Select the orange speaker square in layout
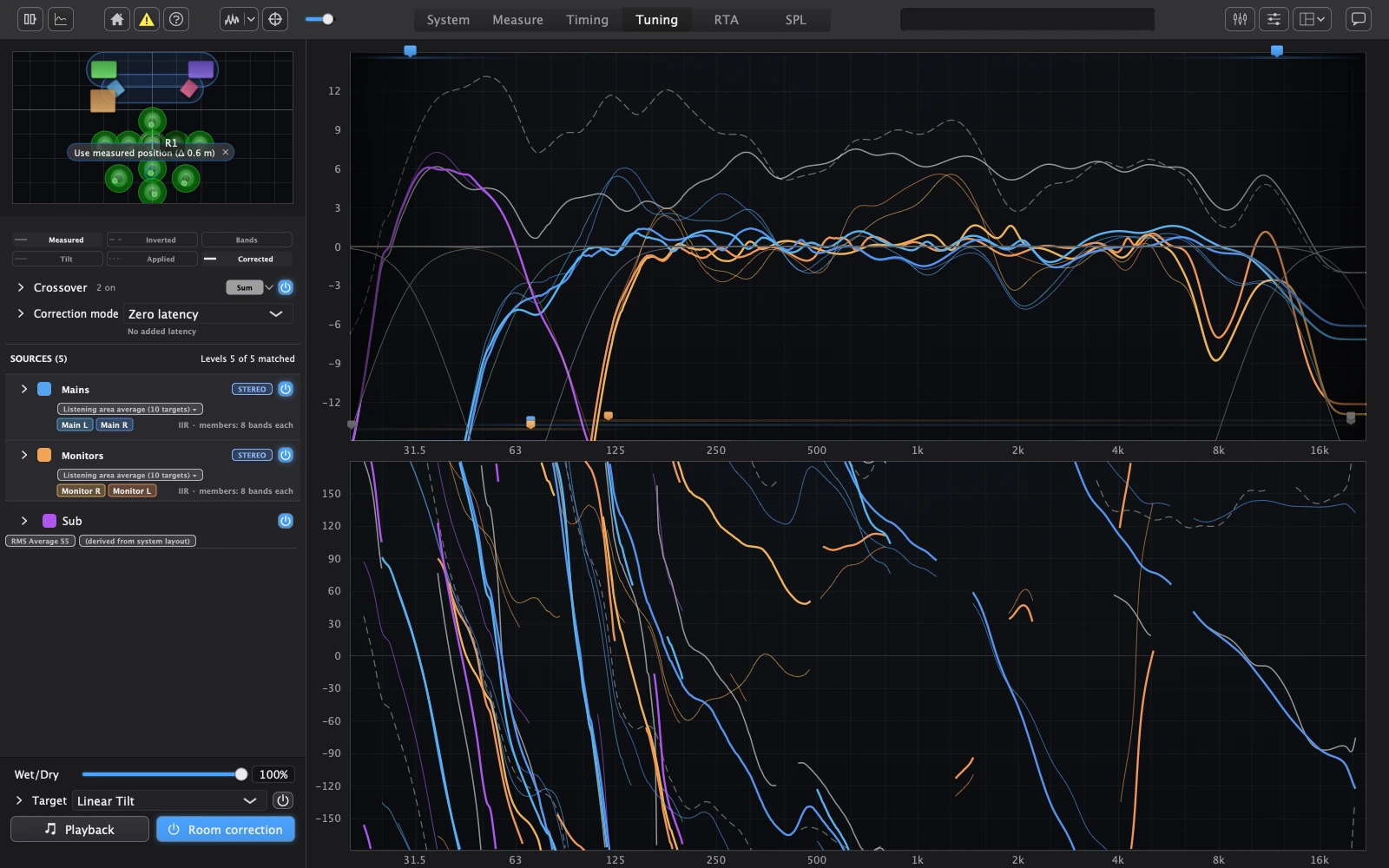The width and height of the screenshot is (1389, 868). point(102,101)
